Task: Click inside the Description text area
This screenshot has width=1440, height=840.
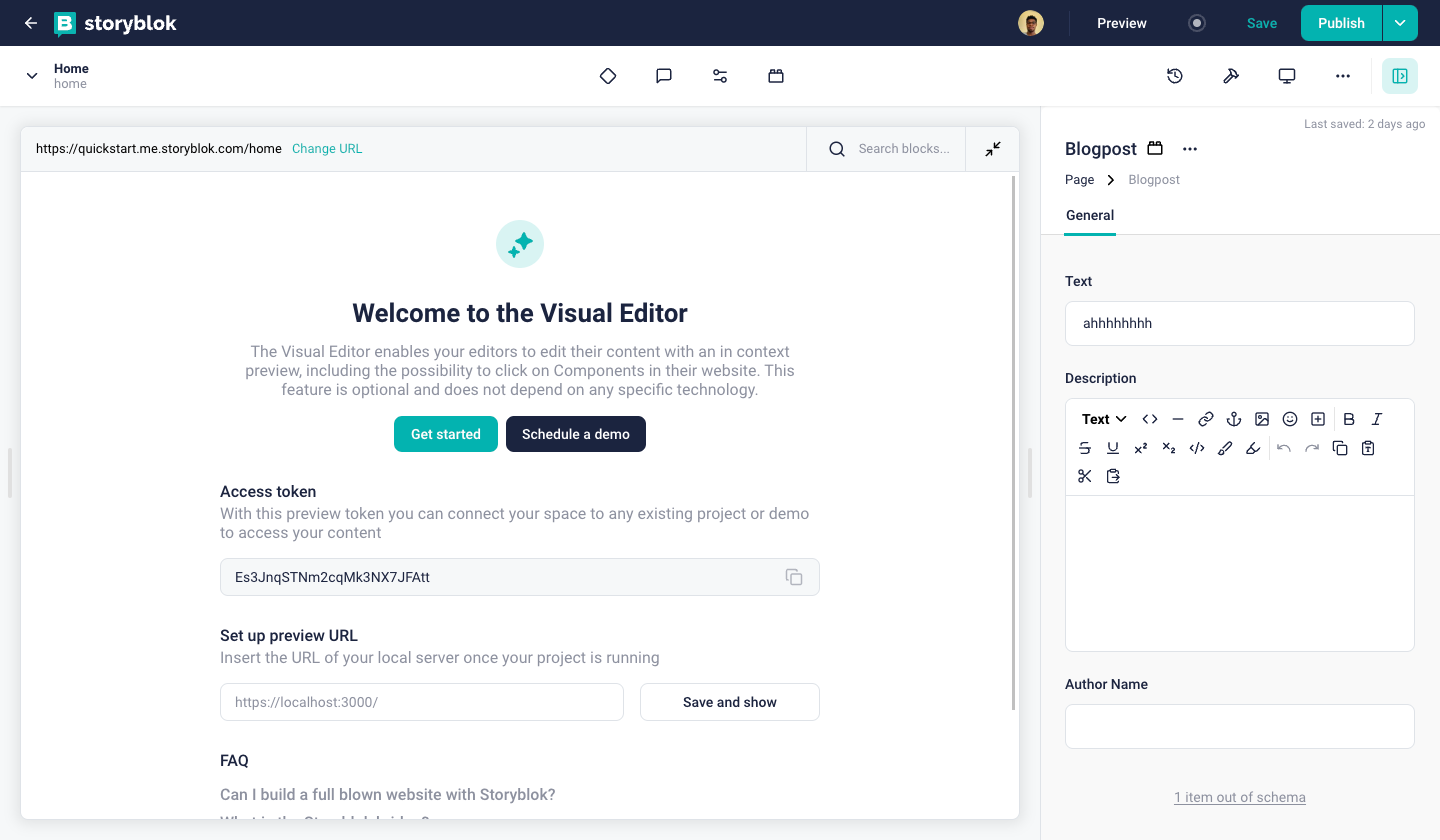Action: click(x=1240, y=573)
